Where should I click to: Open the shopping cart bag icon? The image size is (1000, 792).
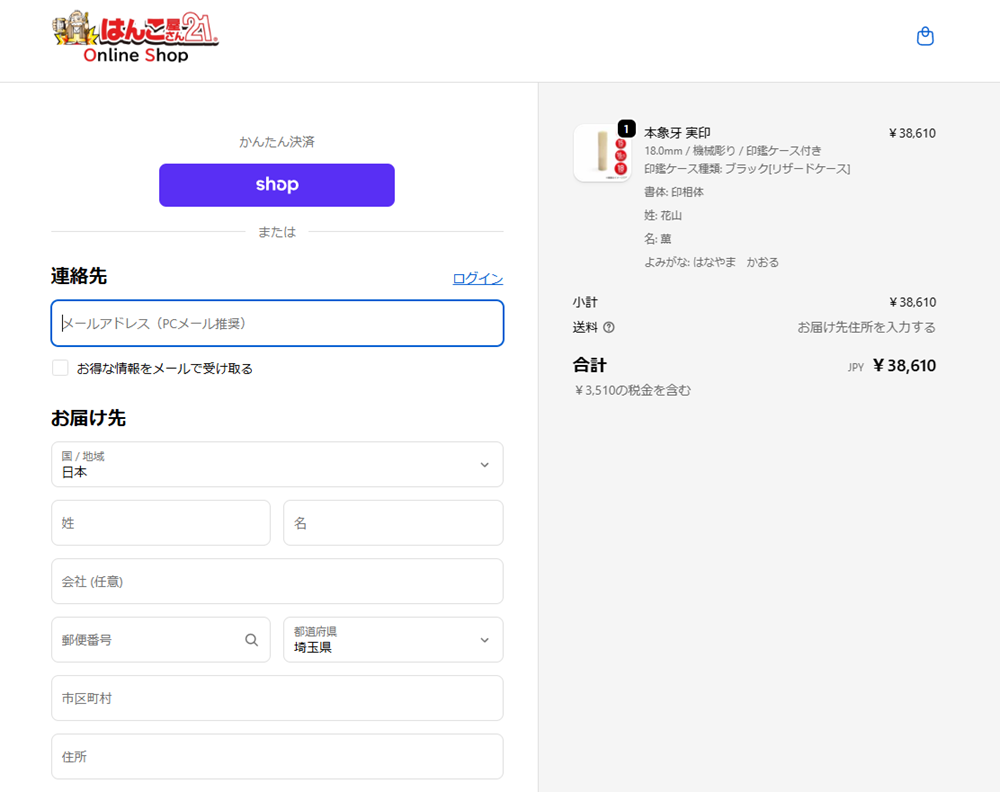pyautogui.click(x=925, y=36)
